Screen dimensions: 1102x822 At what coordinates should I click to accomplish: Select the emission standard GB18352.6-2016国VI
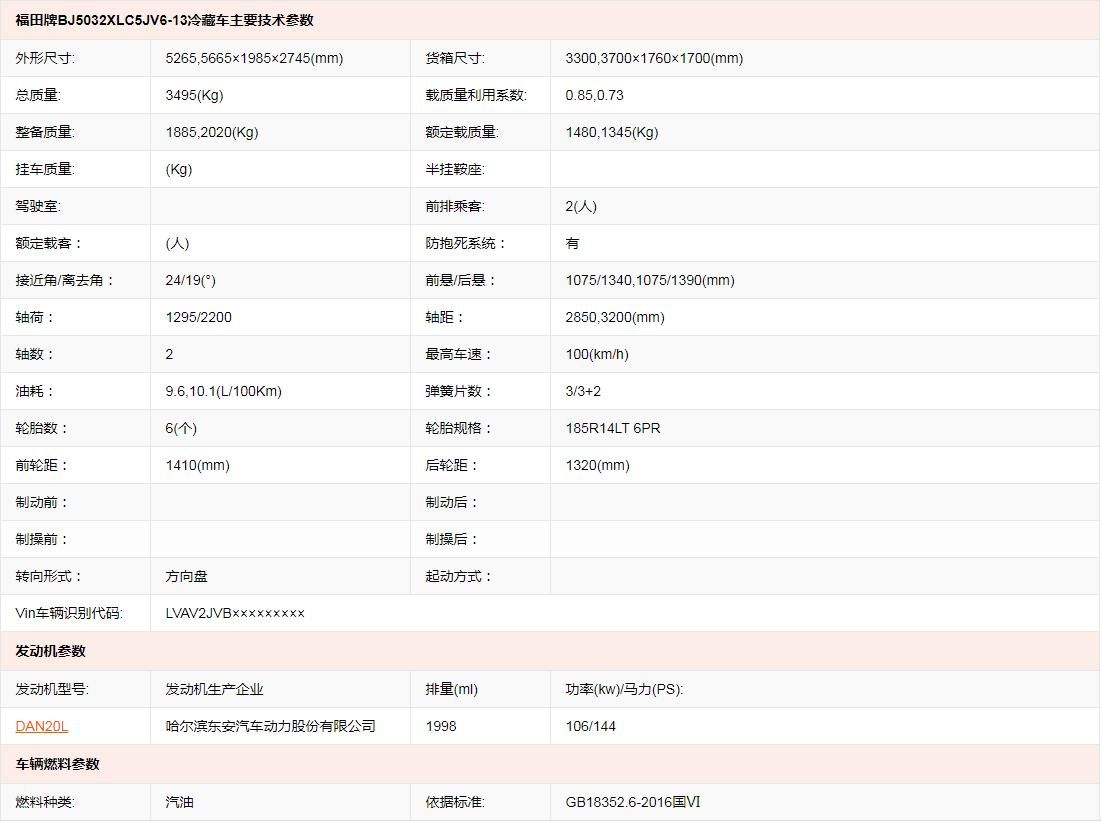[633, 802]
